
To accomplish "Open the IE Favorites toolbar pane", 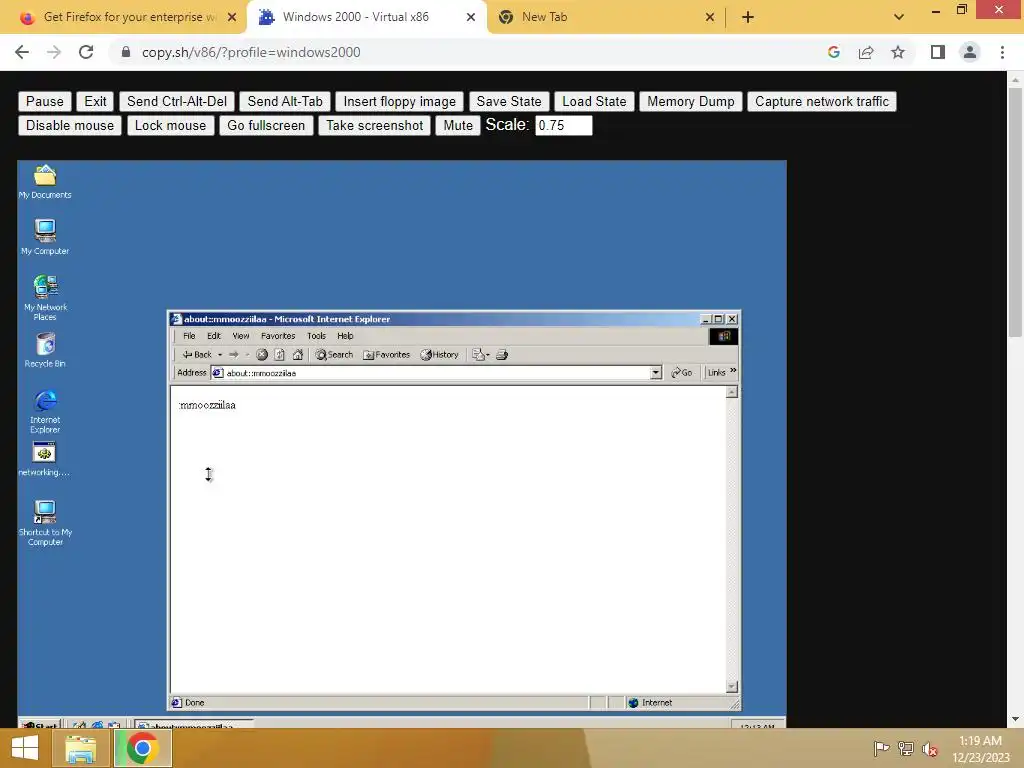I will [387, 355].
